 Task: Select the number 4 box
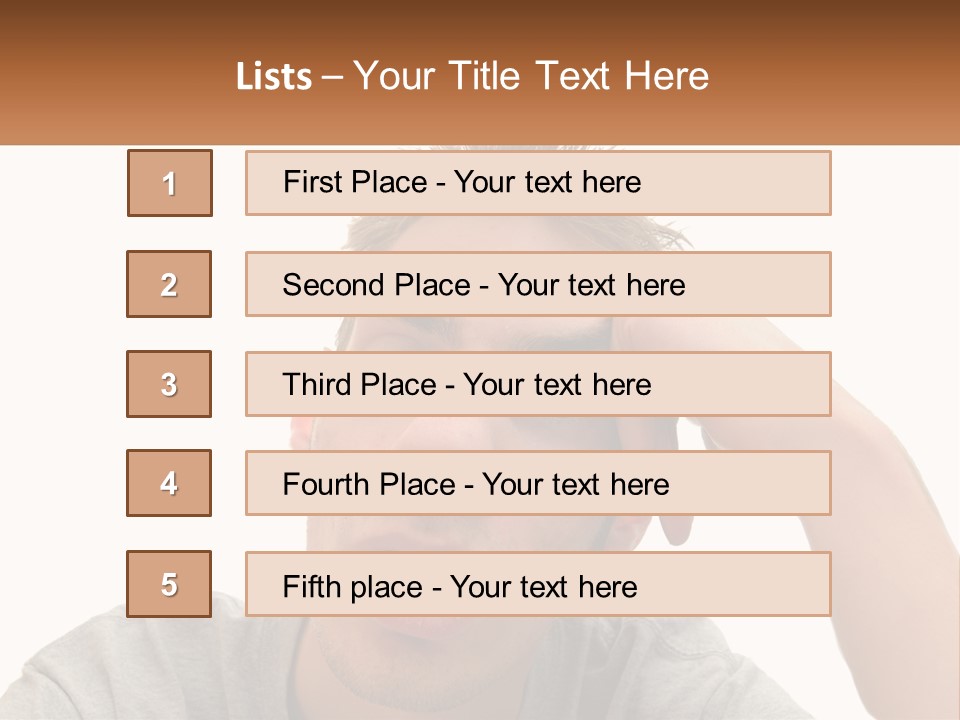pos(169,484)
